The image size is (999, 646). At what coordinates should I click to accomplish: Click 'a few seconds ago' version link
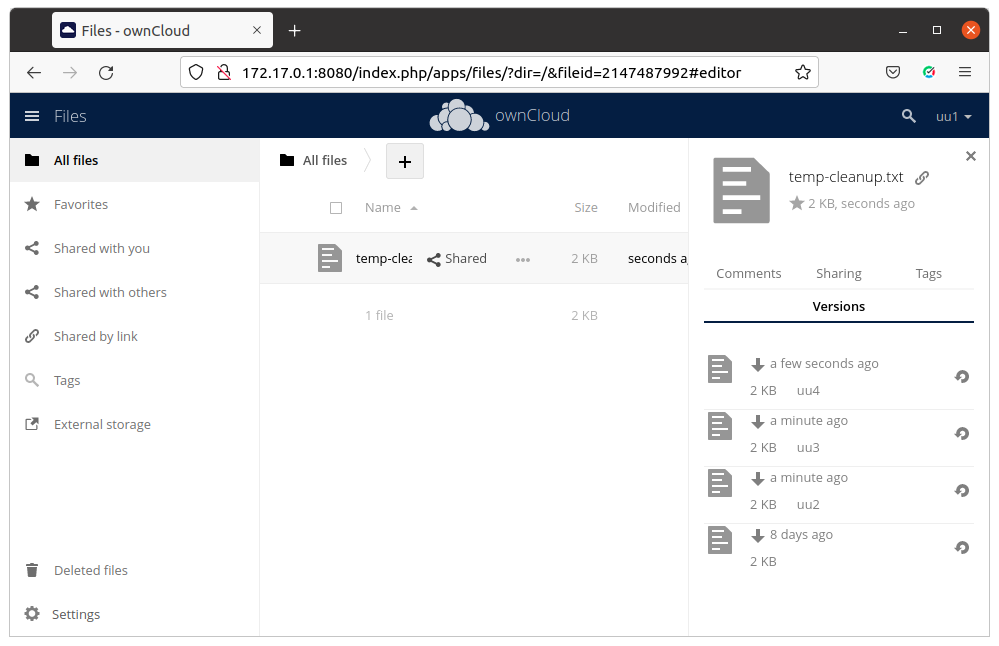[x=824, y=363]
